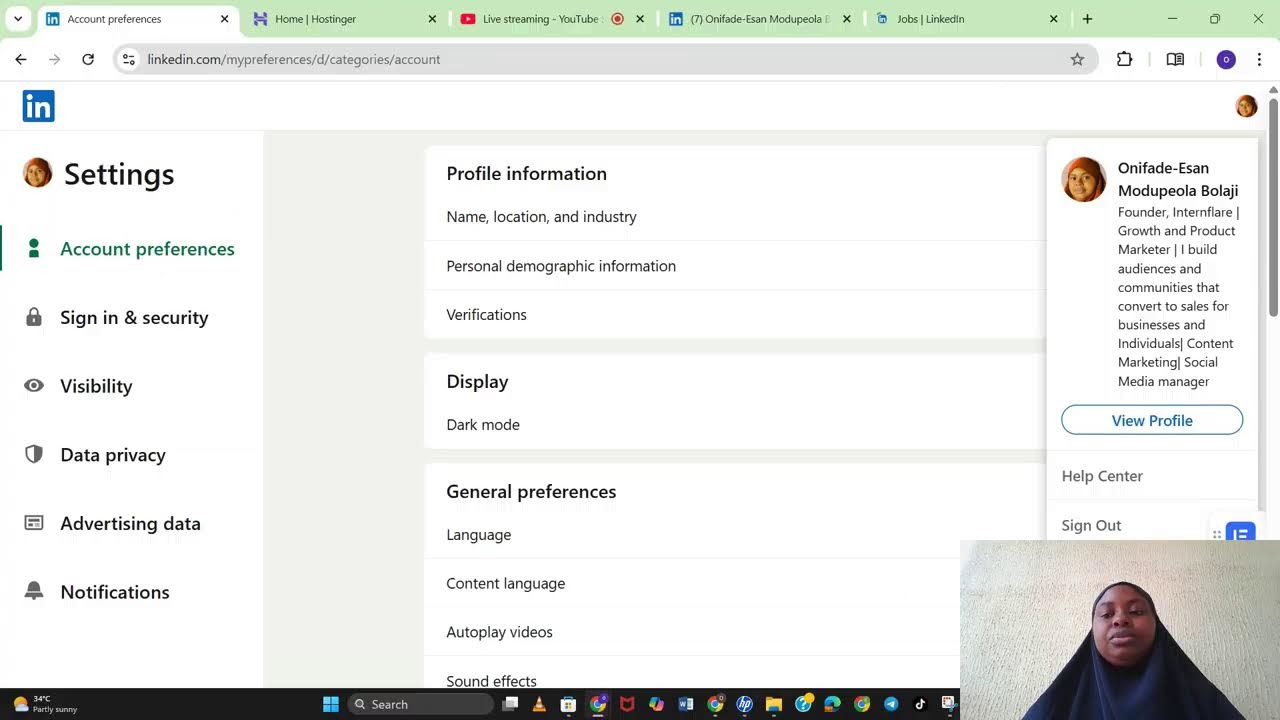Open the weather widget showing 34°C
Image resolution: width=1280 pixels, height=720 pixels.
click(x=45, y=704)
